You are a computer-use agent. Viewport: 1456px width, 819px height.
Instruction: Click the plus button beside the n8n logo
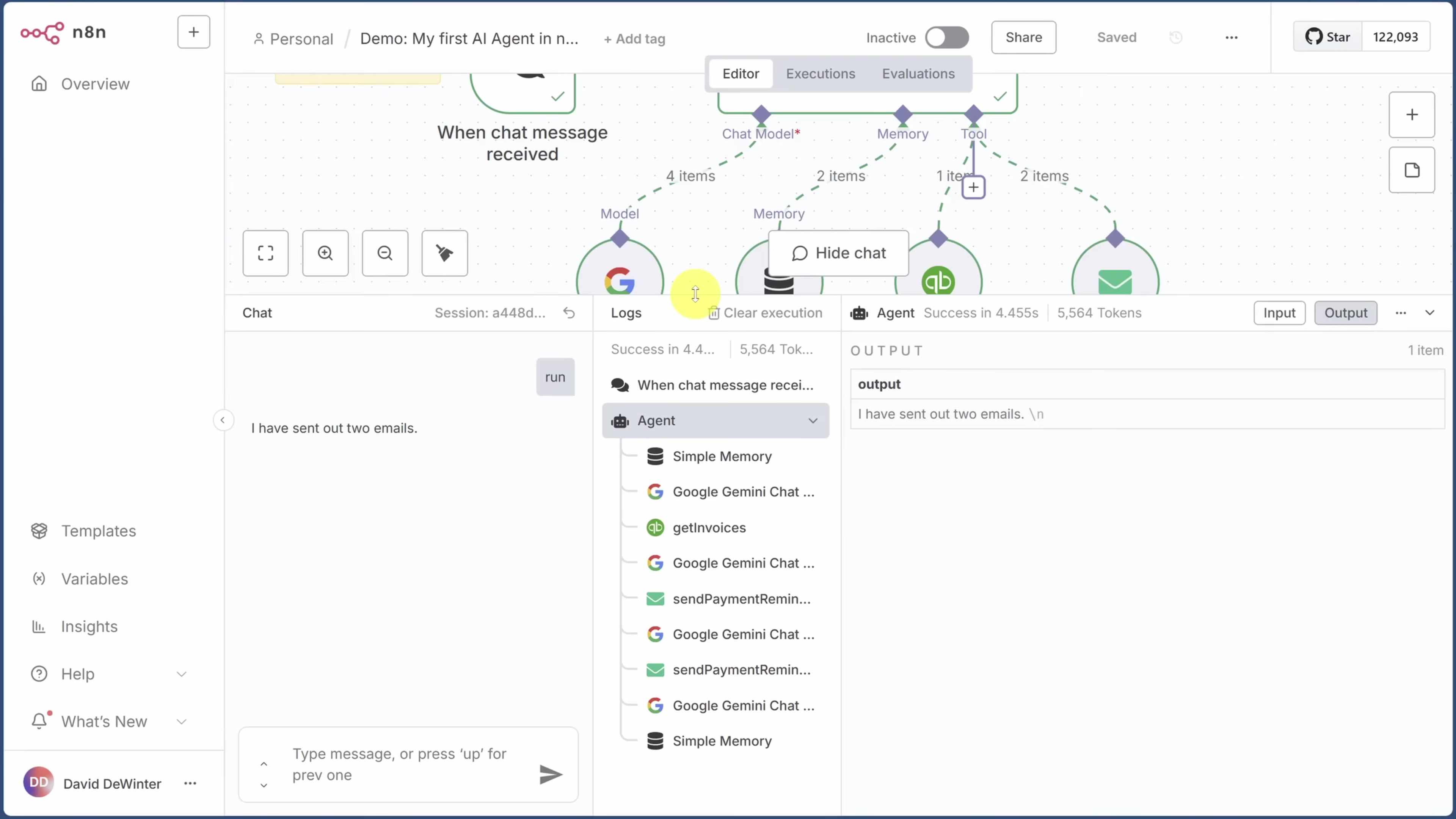tap(193, 32)
